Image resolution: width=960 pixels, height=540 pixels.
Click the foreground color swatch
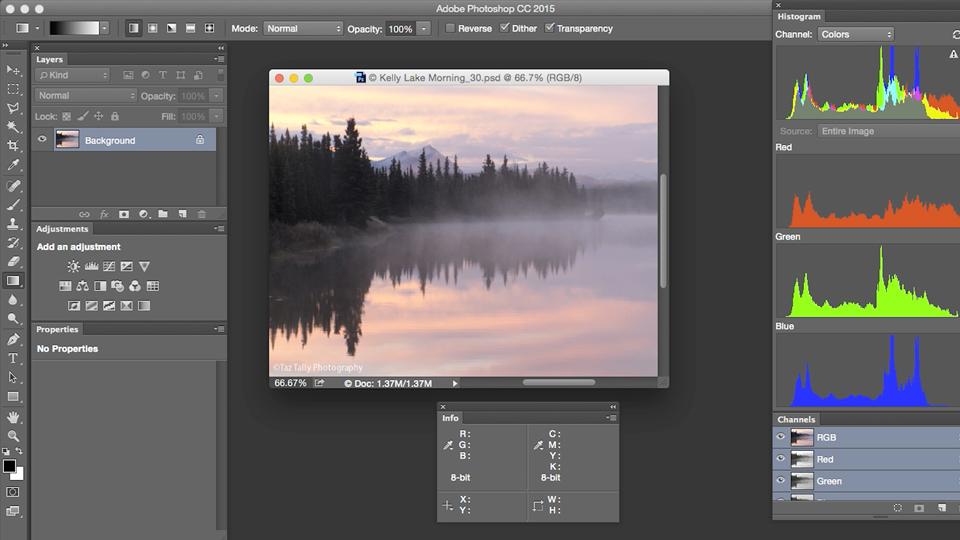click(9, 466)
